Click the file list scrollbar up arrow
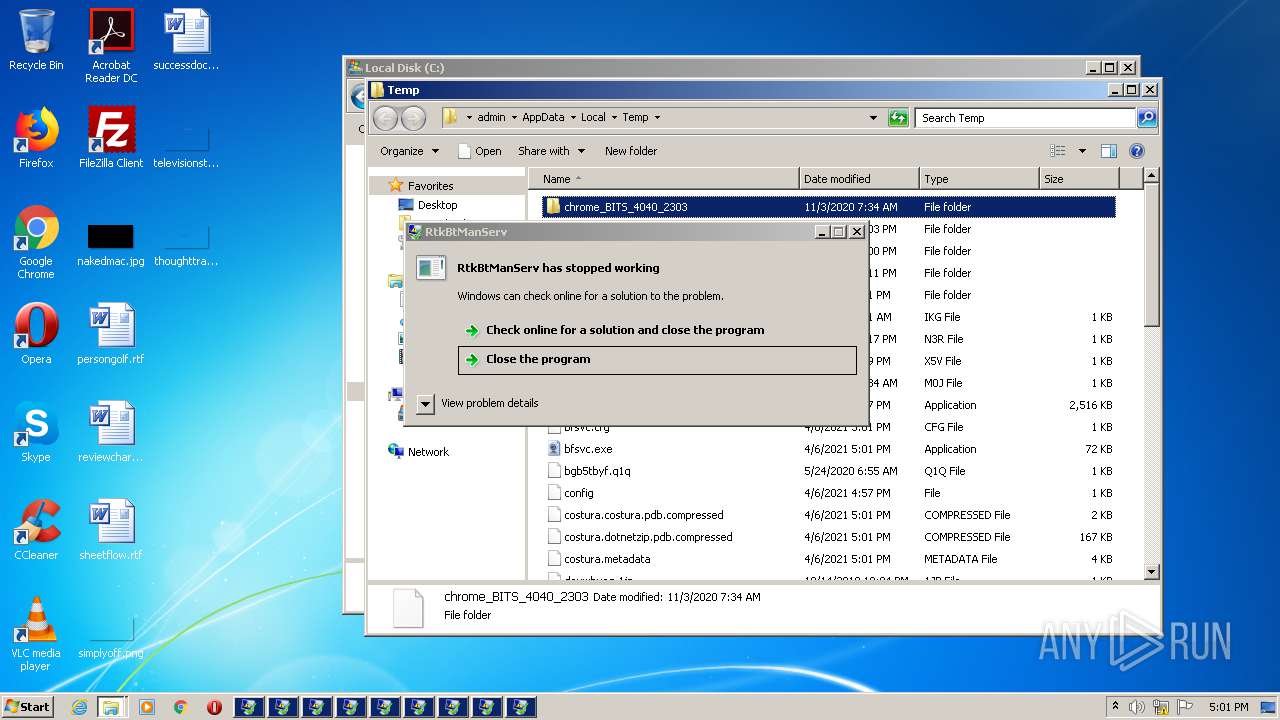The height and width of the screenshot is (720, 1280). (x=1151, y=176)
